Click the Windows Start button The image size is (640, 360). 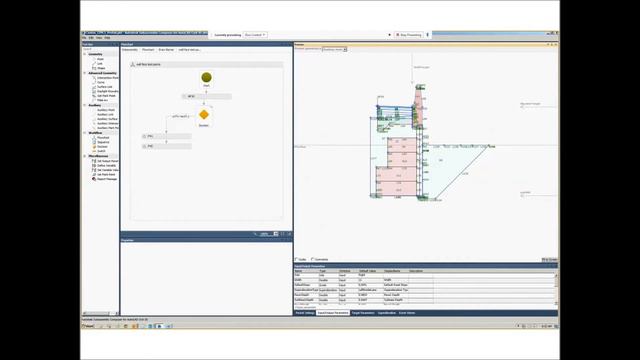coord(88,326)
